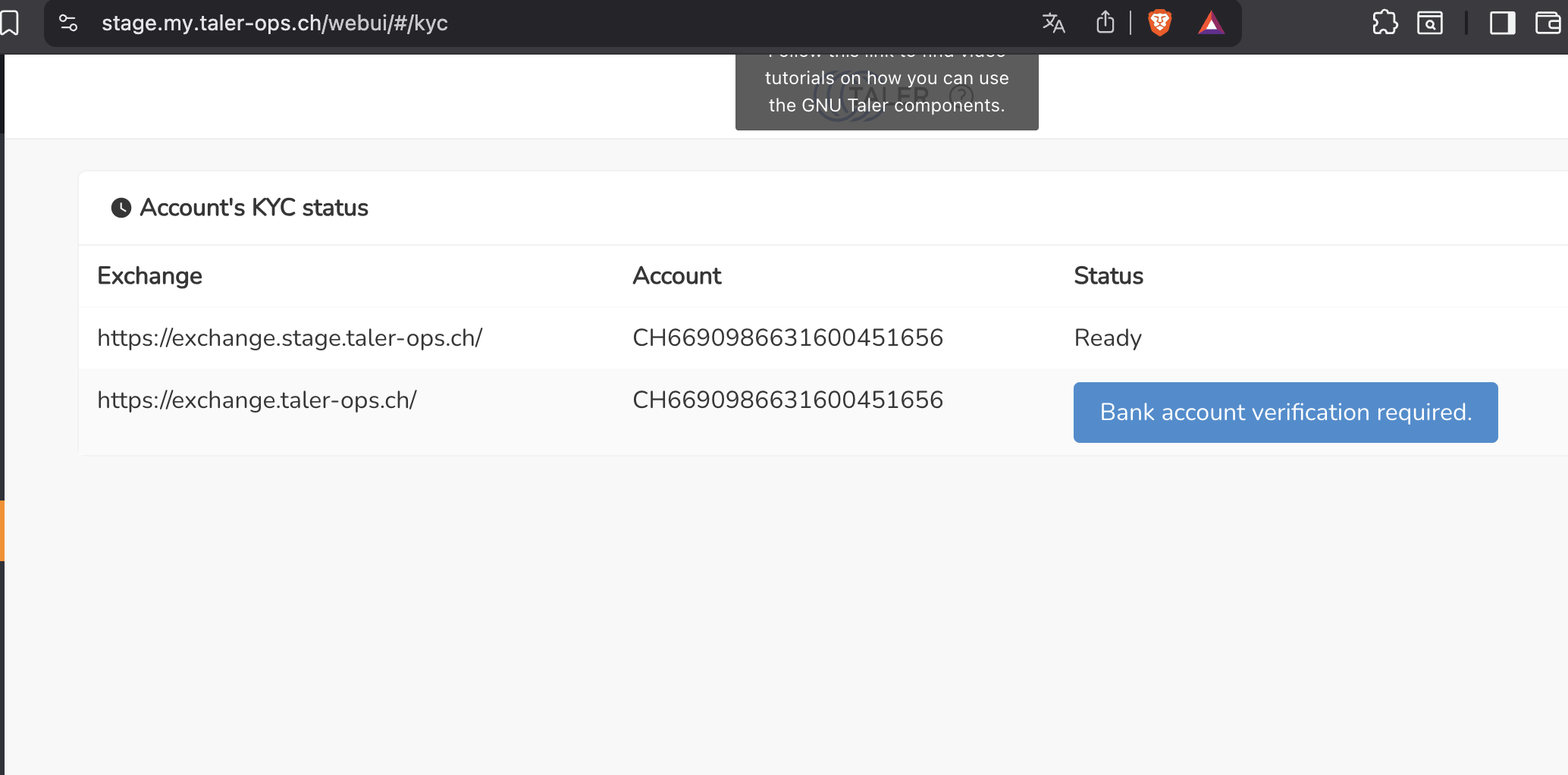The image size is (1568, 775).
Task: Click the Brave Rewards triangle icon
Action: pos(1211,24)
